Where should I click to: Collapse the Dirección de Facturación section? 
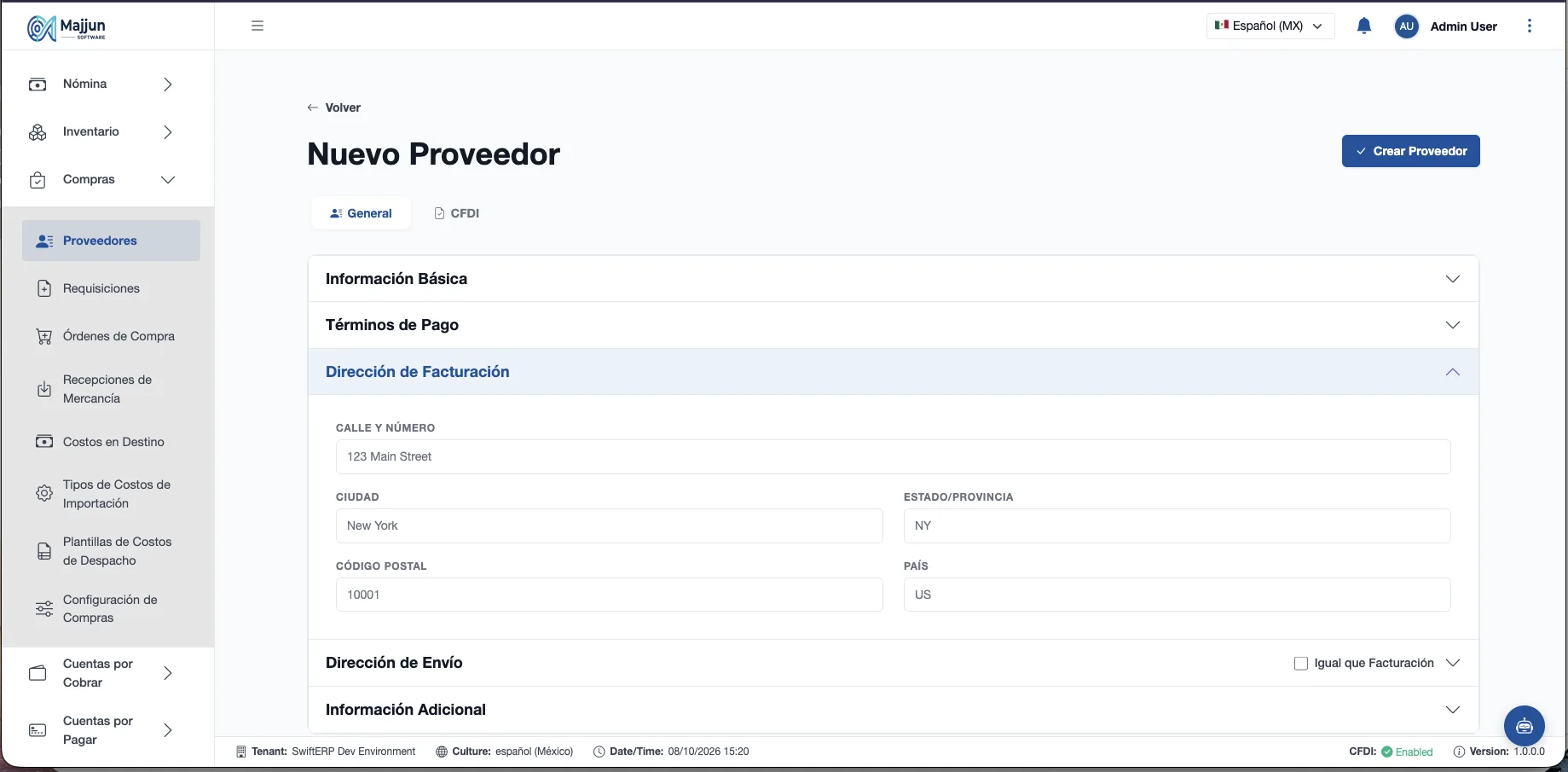(x=893, y=371)
